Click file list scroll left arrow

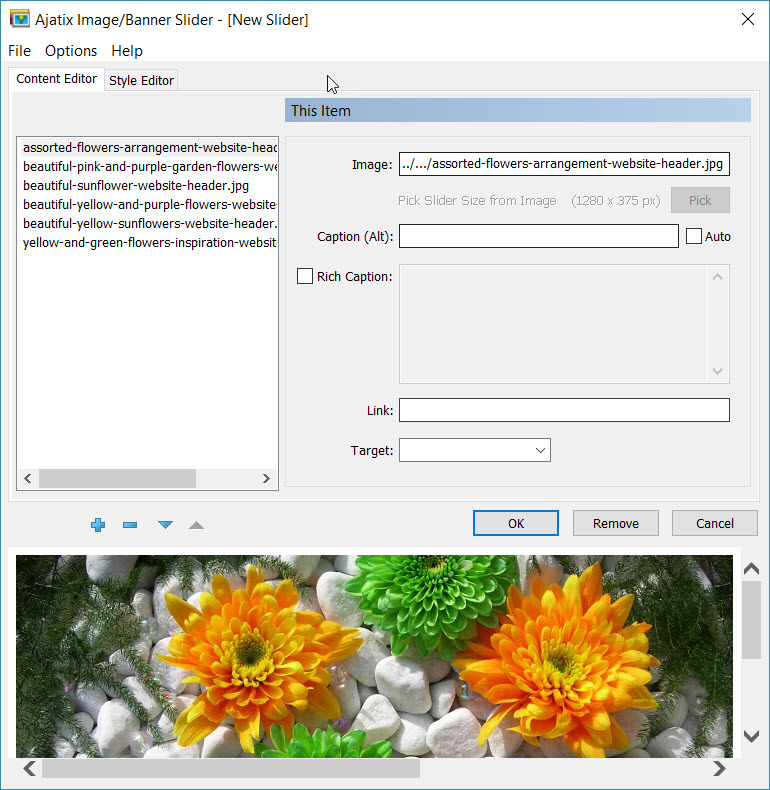point(28,479)
